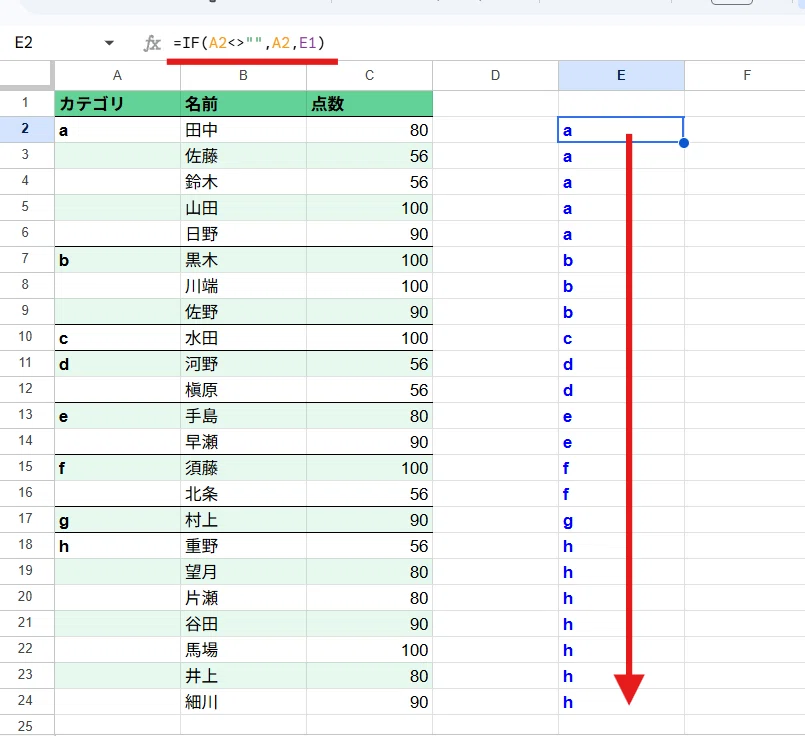Screen dimensions: 805x736
Task: Select the cell containing 手島
Action: coord(243,416)
